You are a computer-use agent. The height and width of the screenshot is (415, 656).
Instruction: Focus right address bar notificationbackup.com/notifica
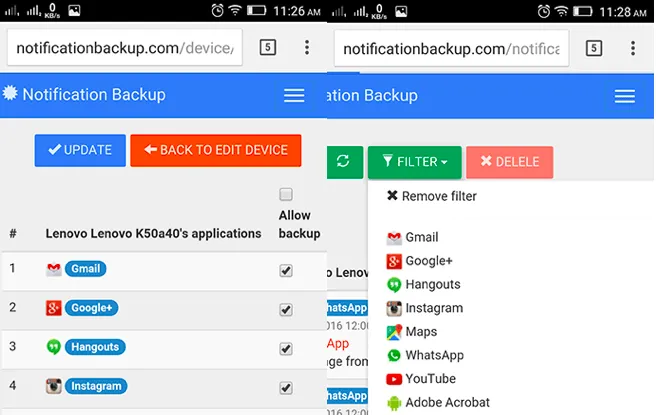click(x=451, y=49)
